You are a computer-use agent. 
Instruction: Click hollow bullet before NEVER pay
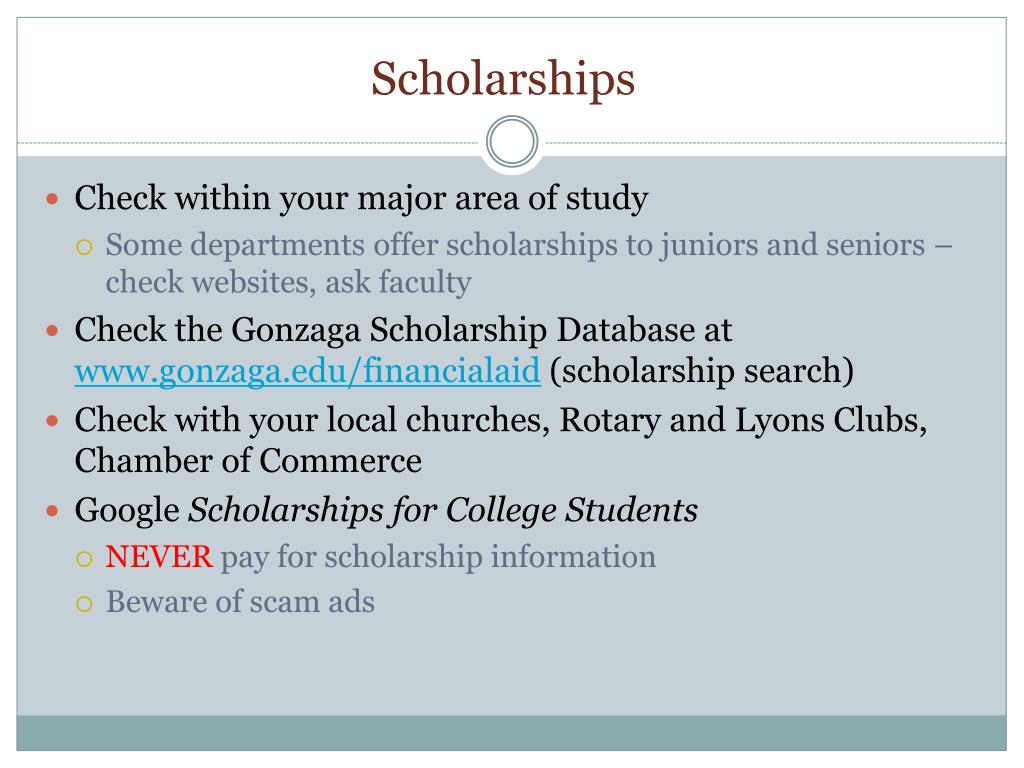84,559
